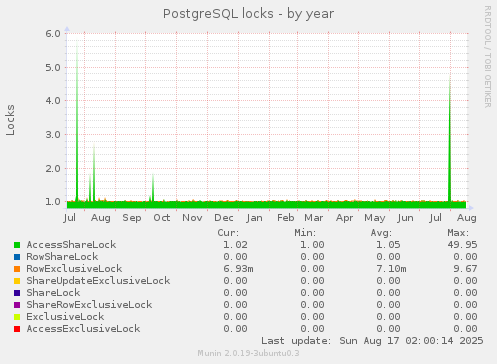
Task: Select the ShareRowExclusiveLock legend label
Action: 89,305
